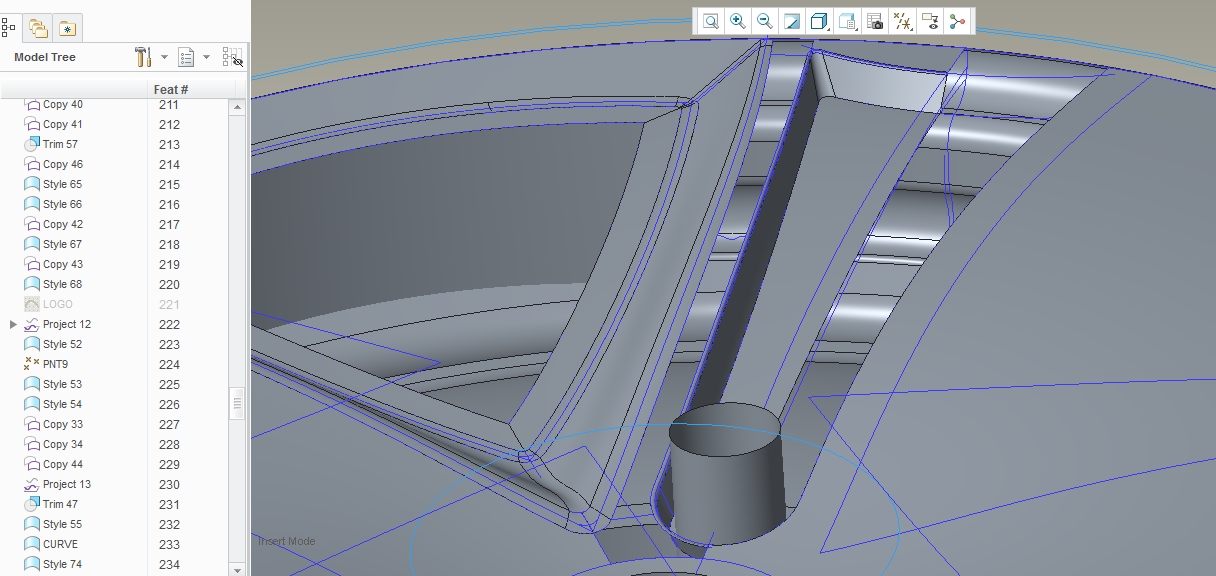Open the Datum Display Filters dropdown
Image resolution: width=1216 pixels, height=576 pixels.
click(903, 21)
